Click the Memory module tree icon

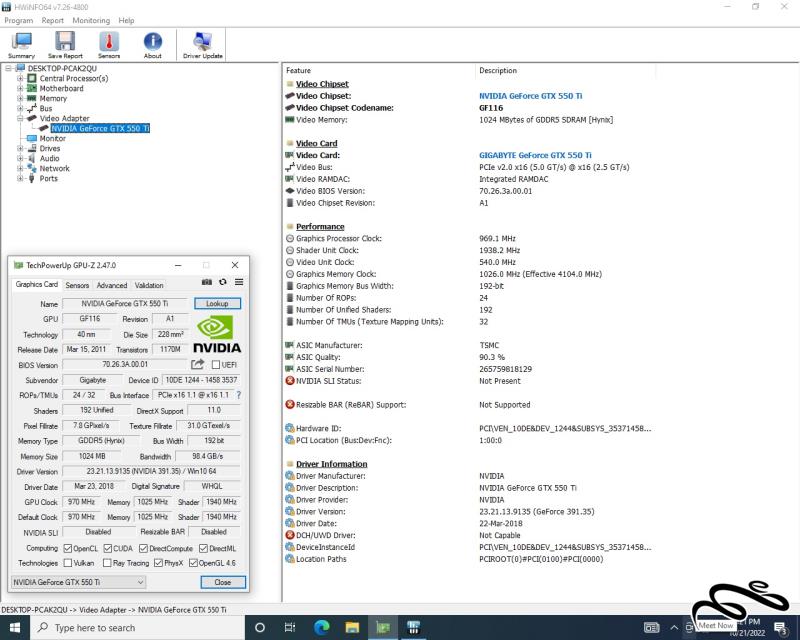(32, 98)
